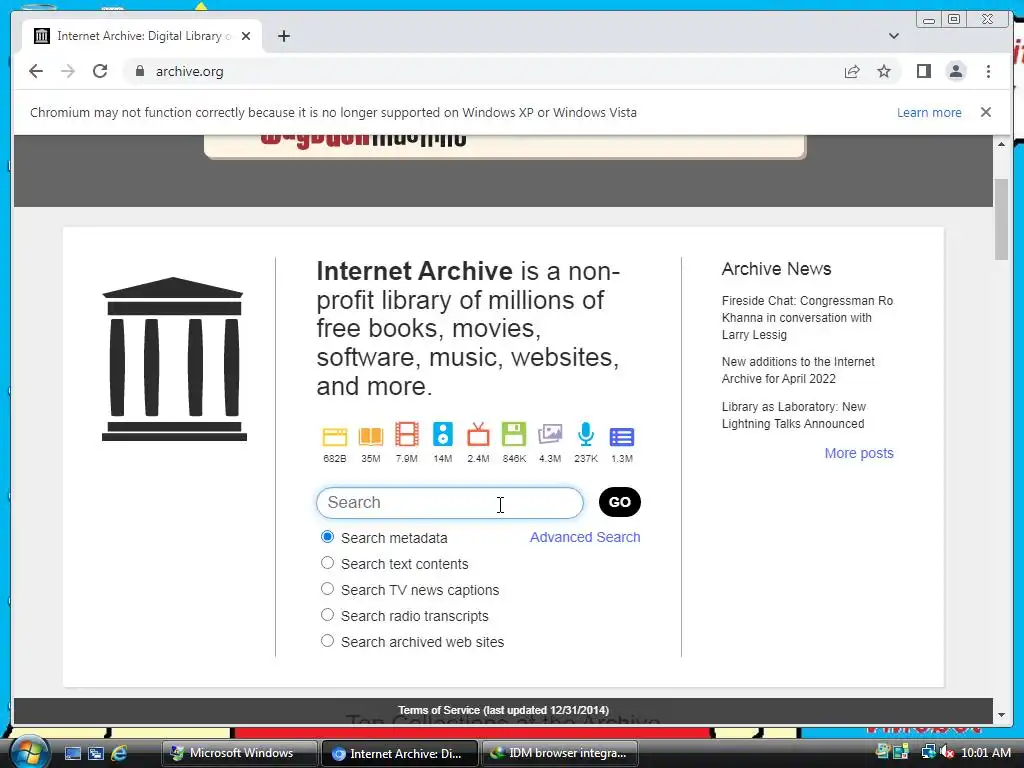The height and width of the screenshot is (768, 1024).
Task: Bookmark this page with the star icon
Action: 884,71
